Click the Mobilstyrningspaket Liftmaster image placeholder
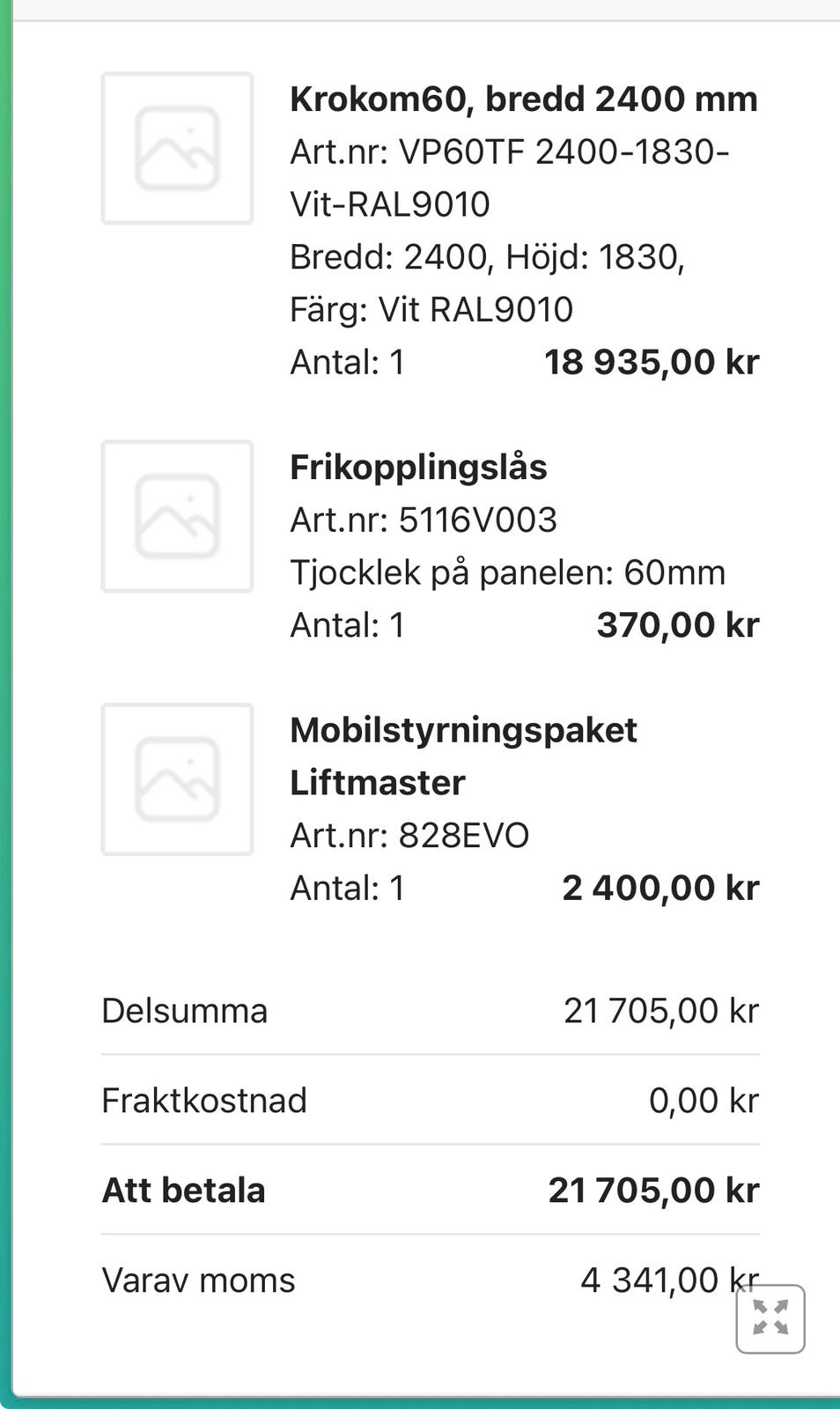 [x=177, y=779]
